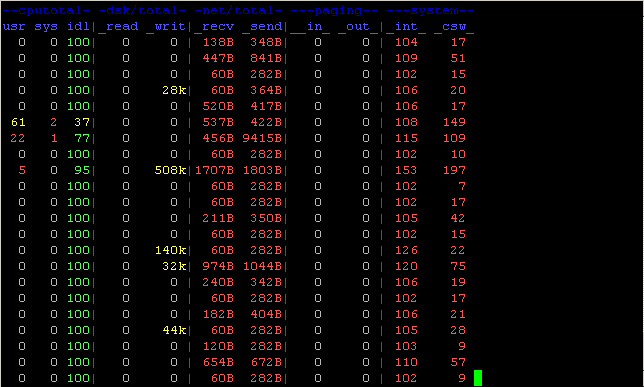Click the '_recv' column header

tap(214, 27)
